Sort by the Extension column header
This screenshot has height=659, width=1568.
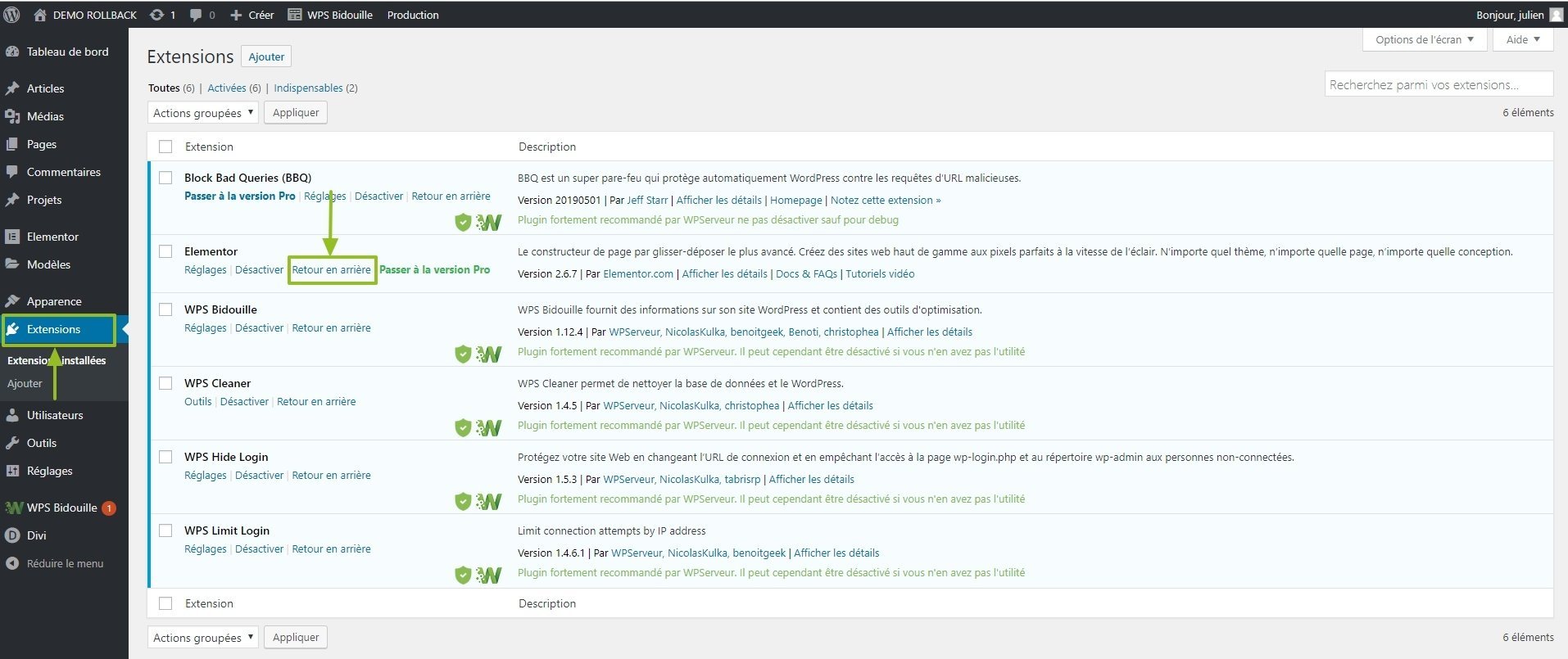tap(209, 147)
